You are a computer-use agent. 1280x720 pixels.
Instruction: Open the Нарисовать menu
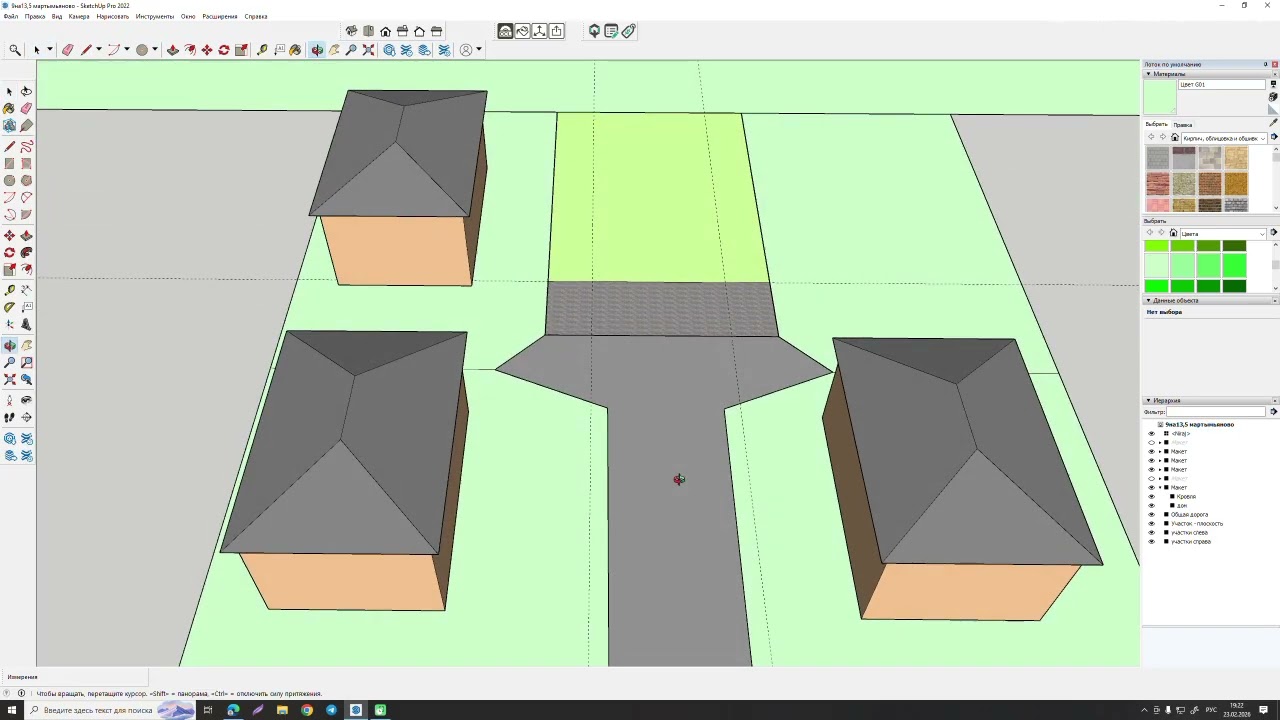pyautogui.click(x=113, y=16)
